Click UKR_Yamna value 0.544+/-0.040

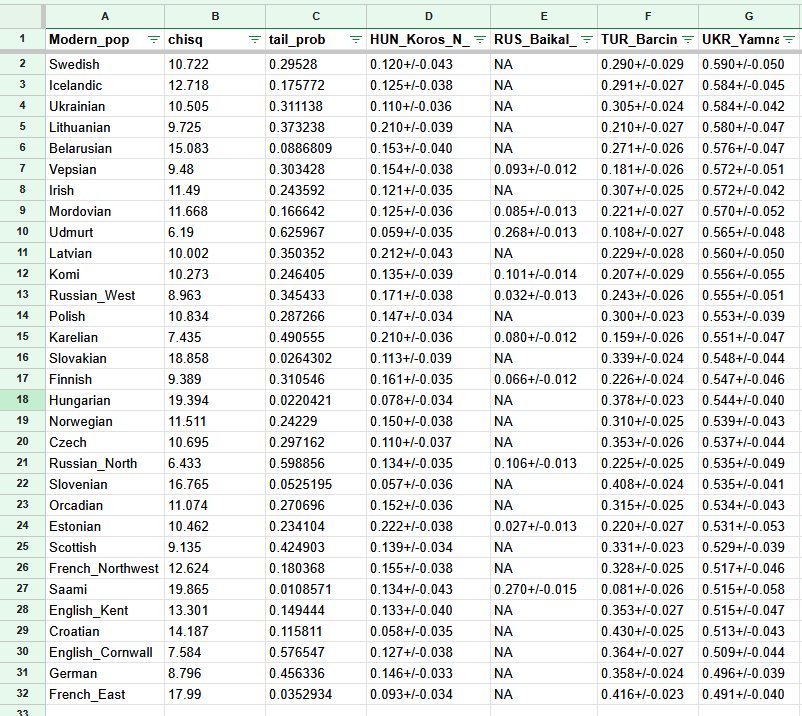[749, 400]
